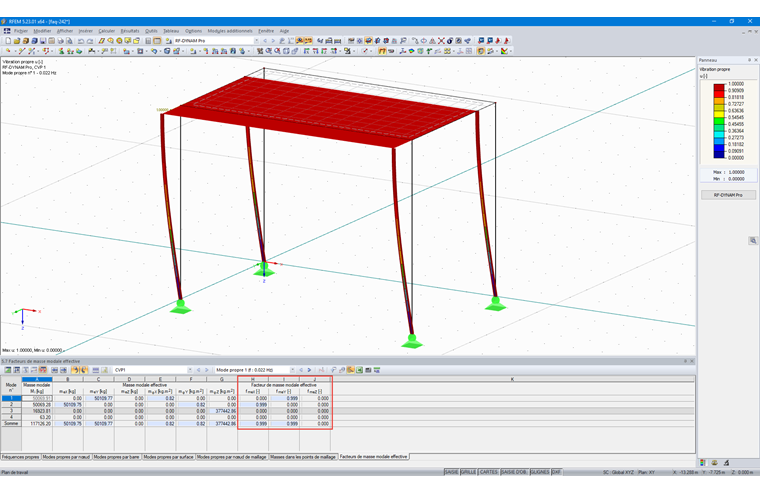Click the print preview toolbar icon
760x494 pixels.
click(69, 41)
